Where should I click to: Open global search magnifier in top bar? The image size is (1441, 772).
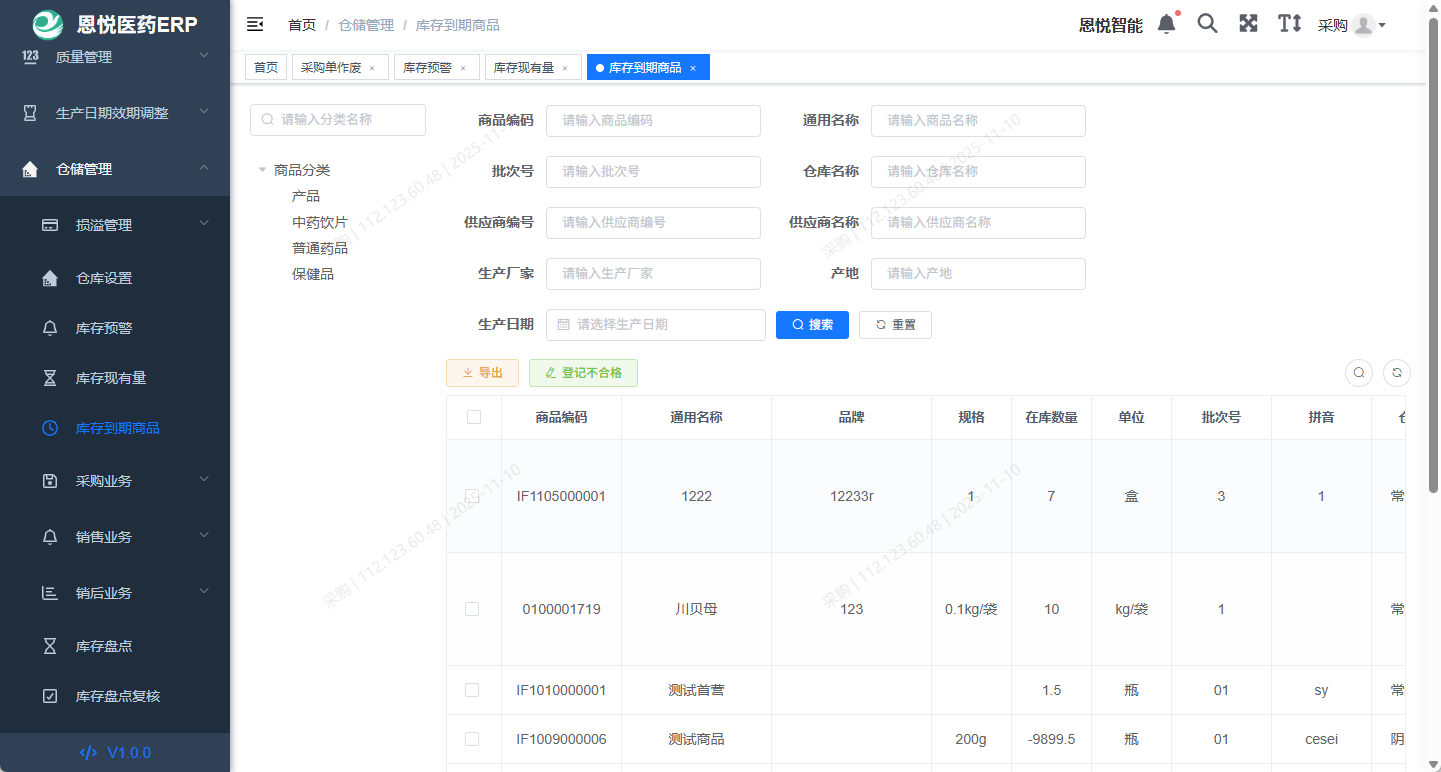click(x=1207, y=23)
